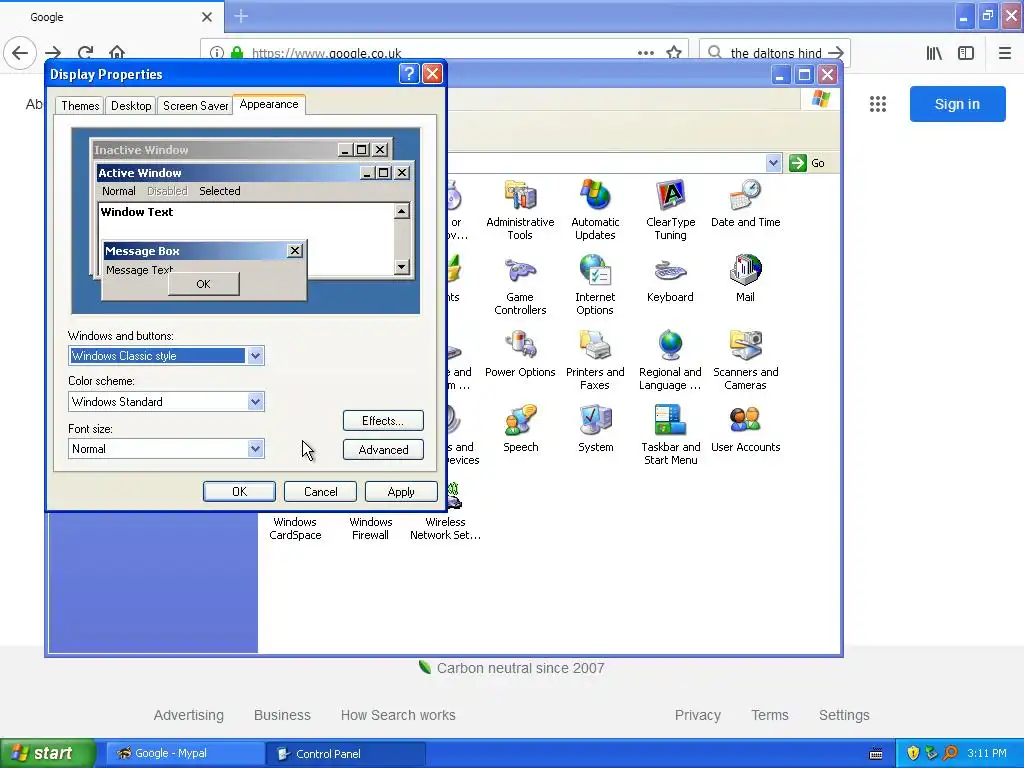Open the browser hamburger menu

(x=1005, y=53)
